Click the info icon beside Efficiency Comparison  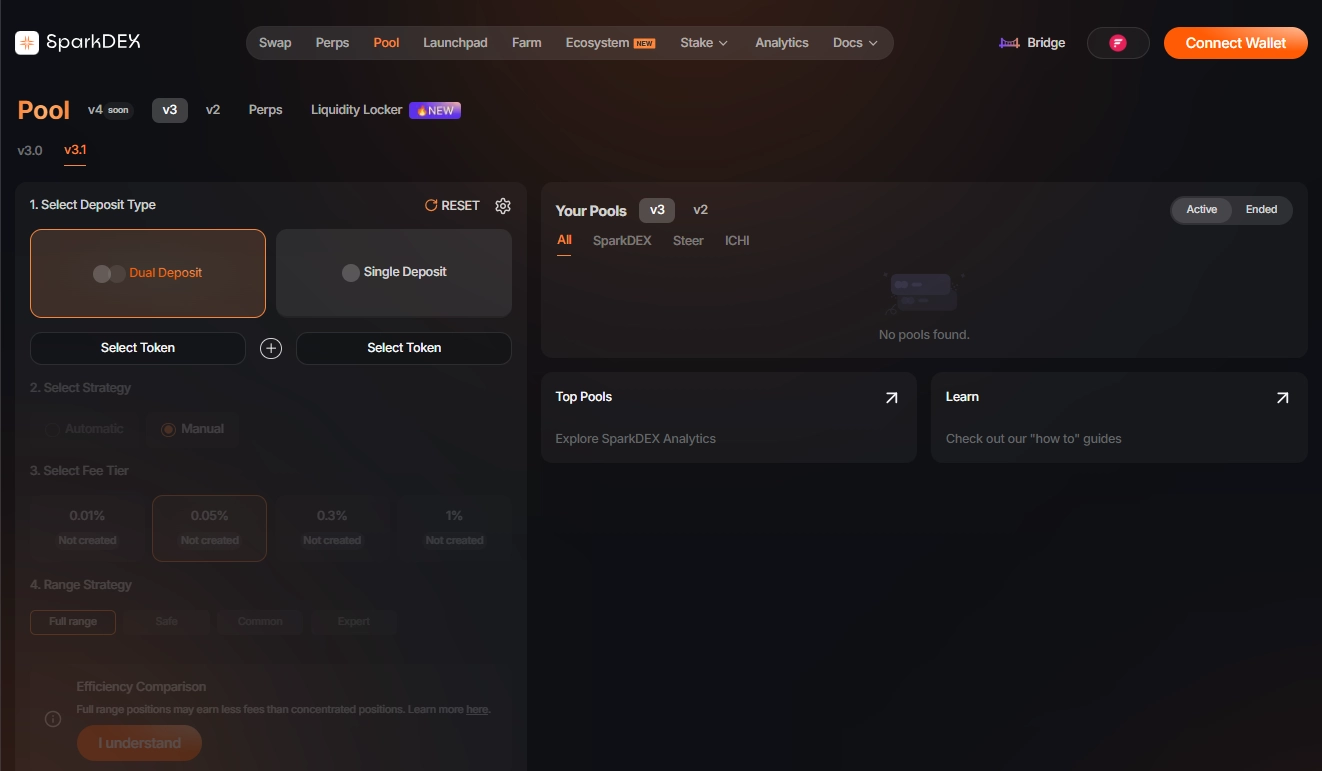point(53,719)
